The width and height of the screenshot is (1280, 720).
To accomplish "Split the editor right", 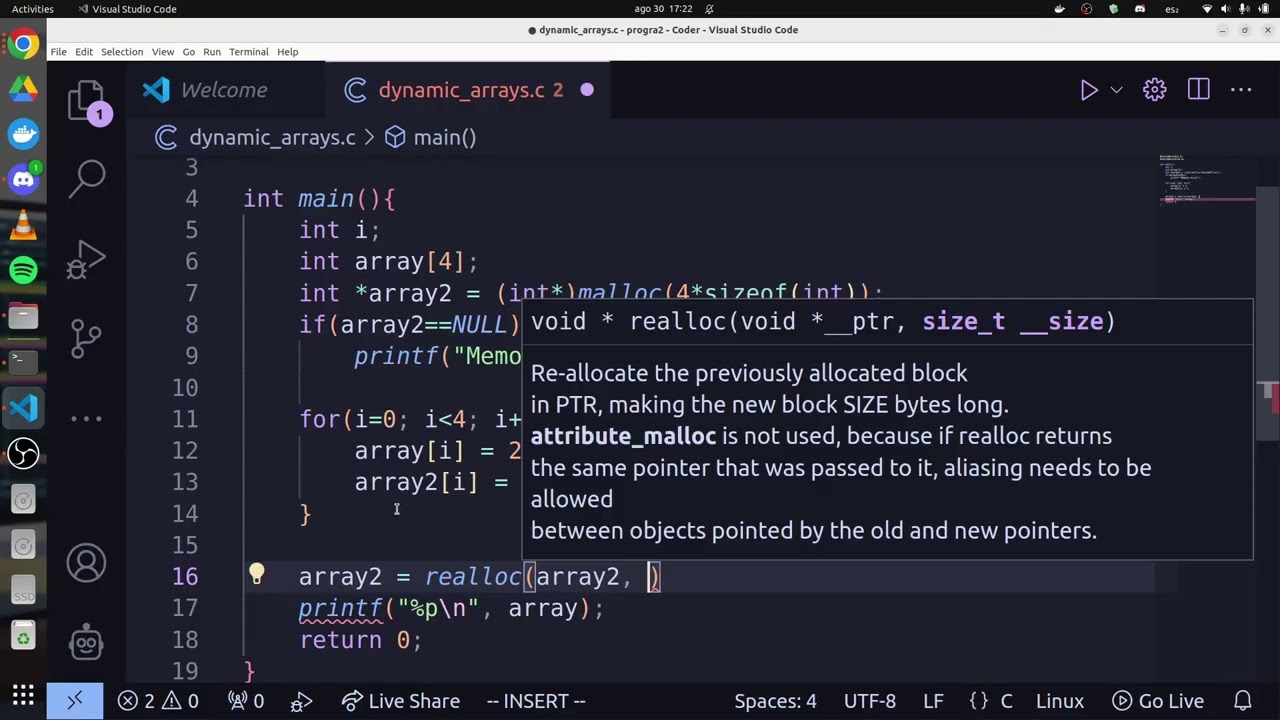I will pos(1198,90).
